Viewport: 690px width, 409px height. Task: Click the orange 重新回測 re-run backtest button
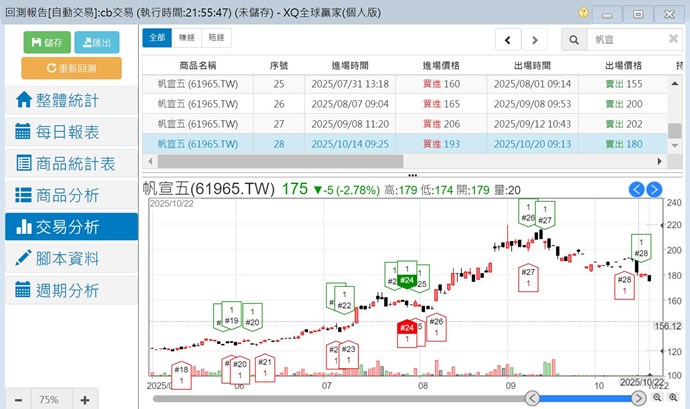point(71,68)
